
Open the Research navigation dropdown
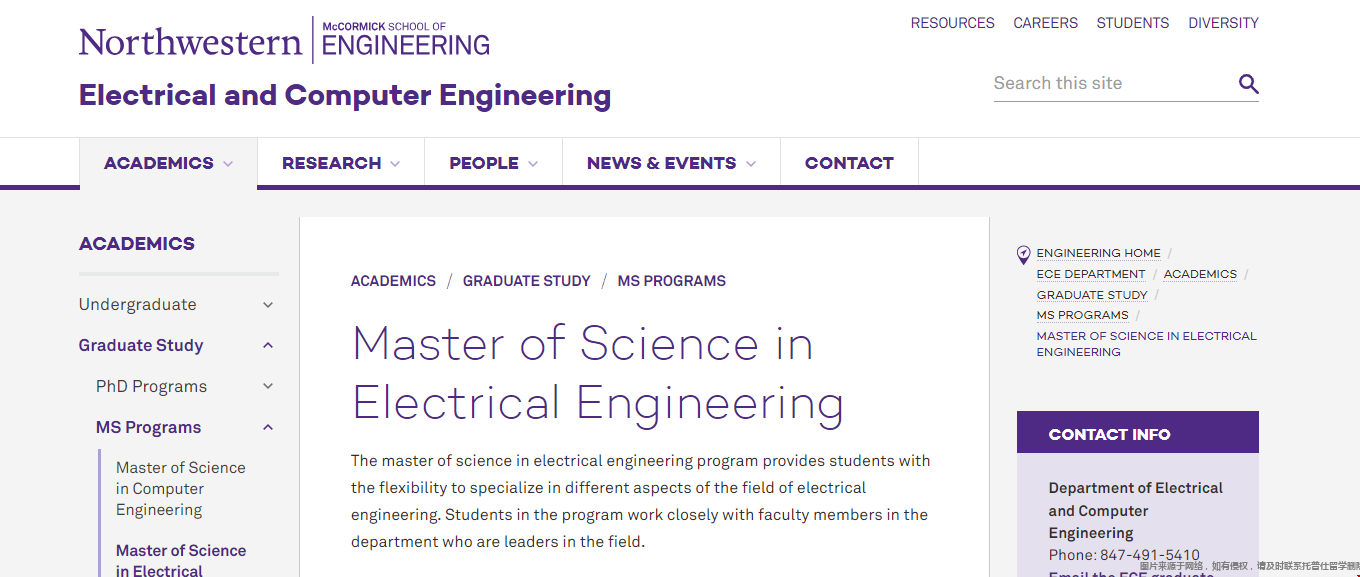tap(341, 163)
